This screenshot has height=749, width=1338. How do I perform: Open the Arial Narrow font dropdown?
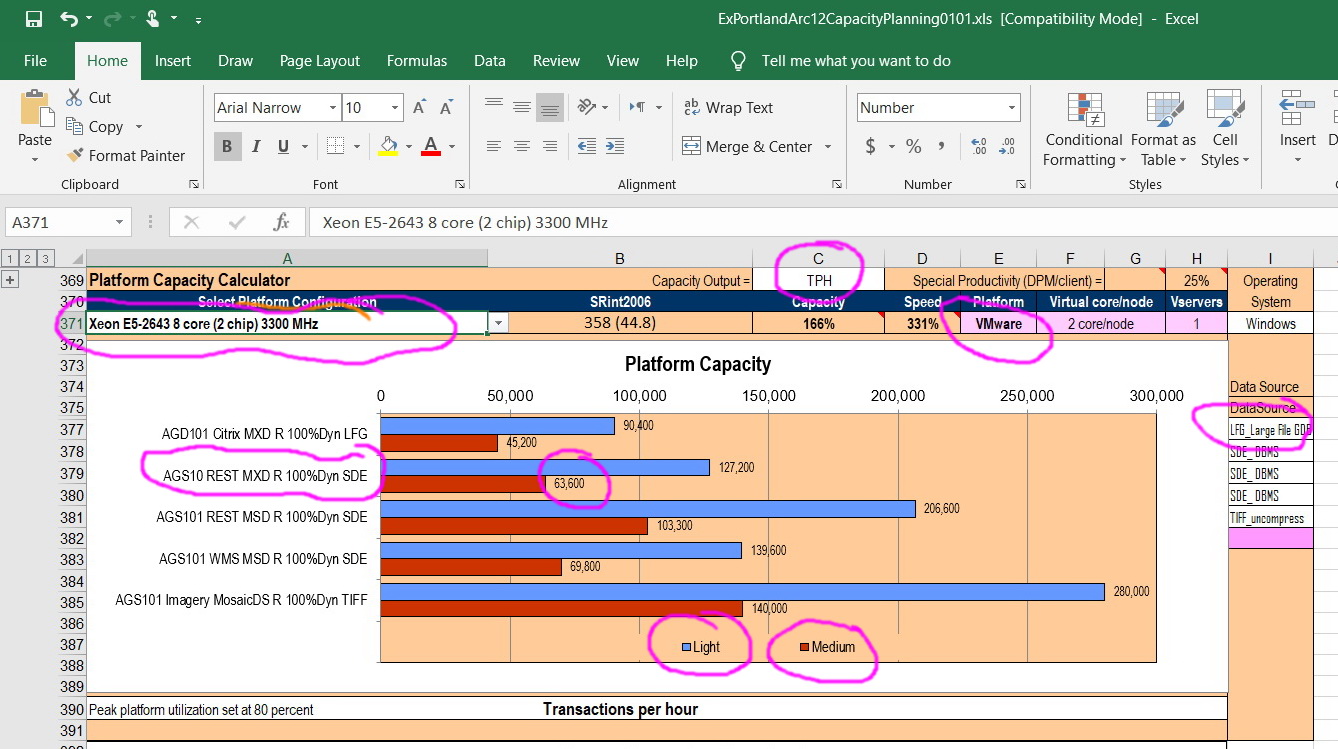pyautogui.click(x=333, y=108)
